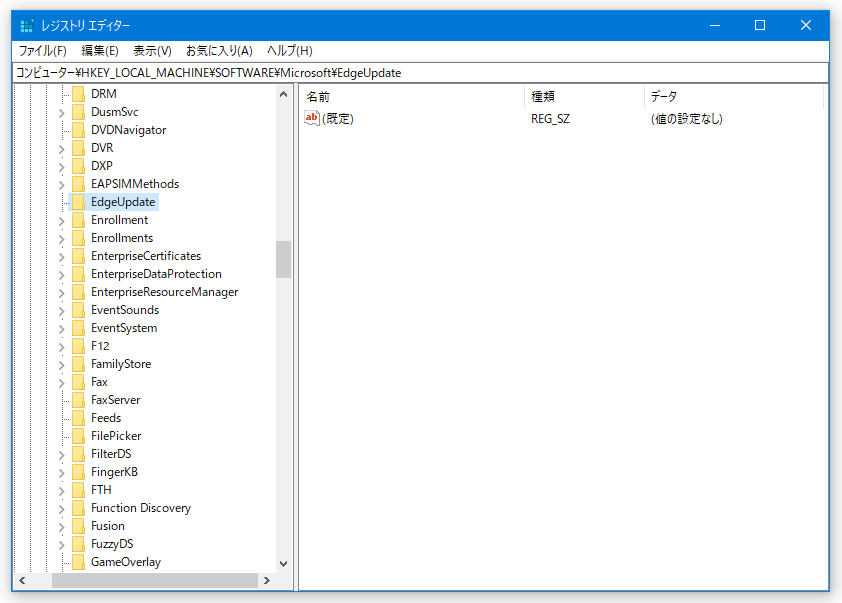
Task: Click the registry path address bar
Action: point(420,73)
